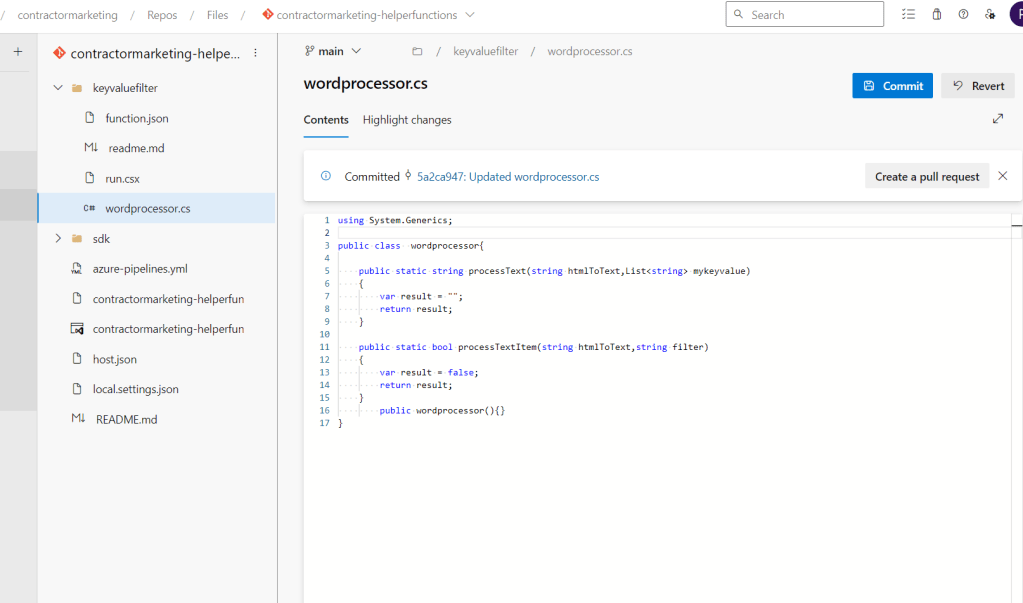Toggle full screen editor view
Image resolution: width=1023 pixels, height=603 pixels.
998,119
